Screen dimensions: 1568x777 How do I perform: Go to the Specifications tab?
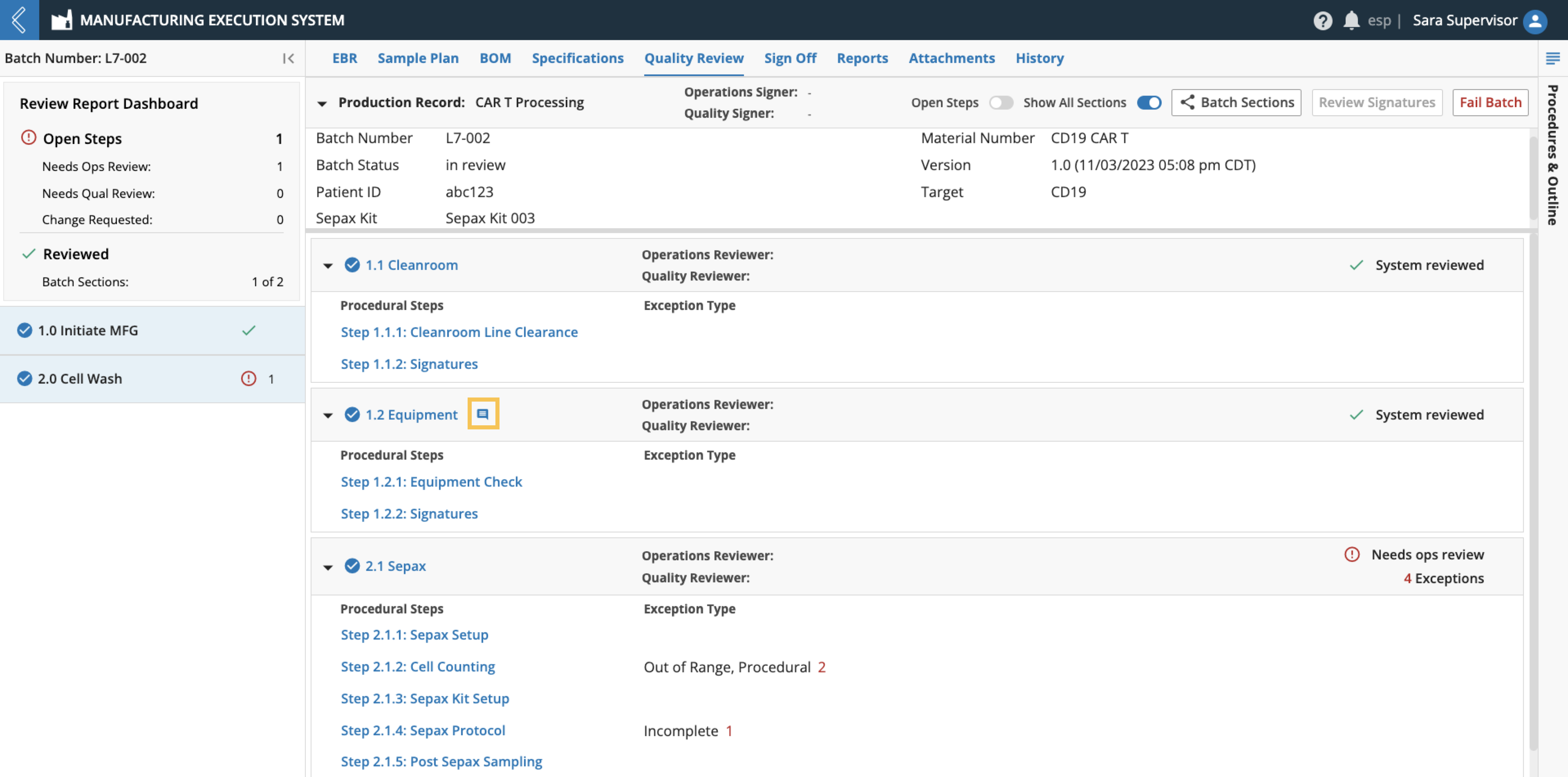coord(577,58)
